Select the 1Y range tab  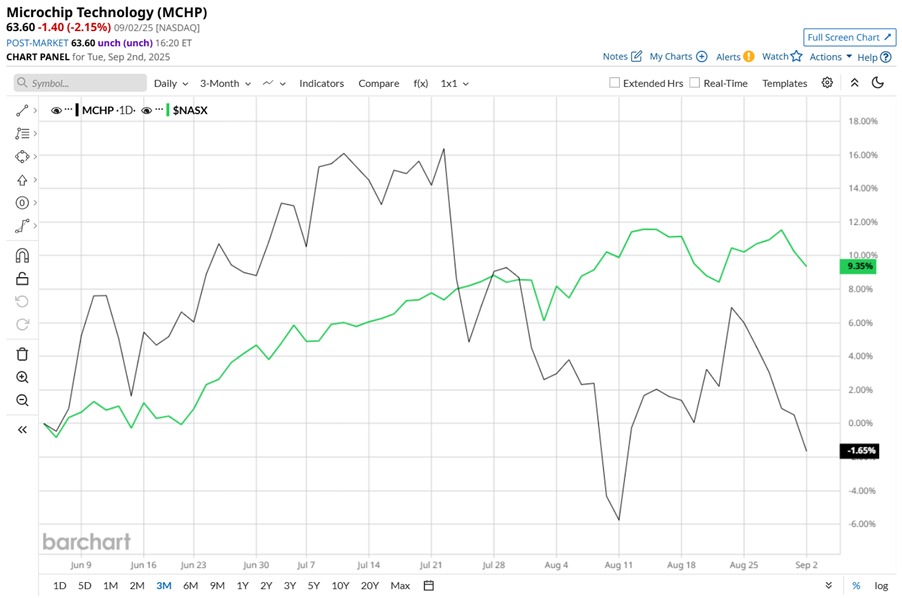[x=242, y=585]
